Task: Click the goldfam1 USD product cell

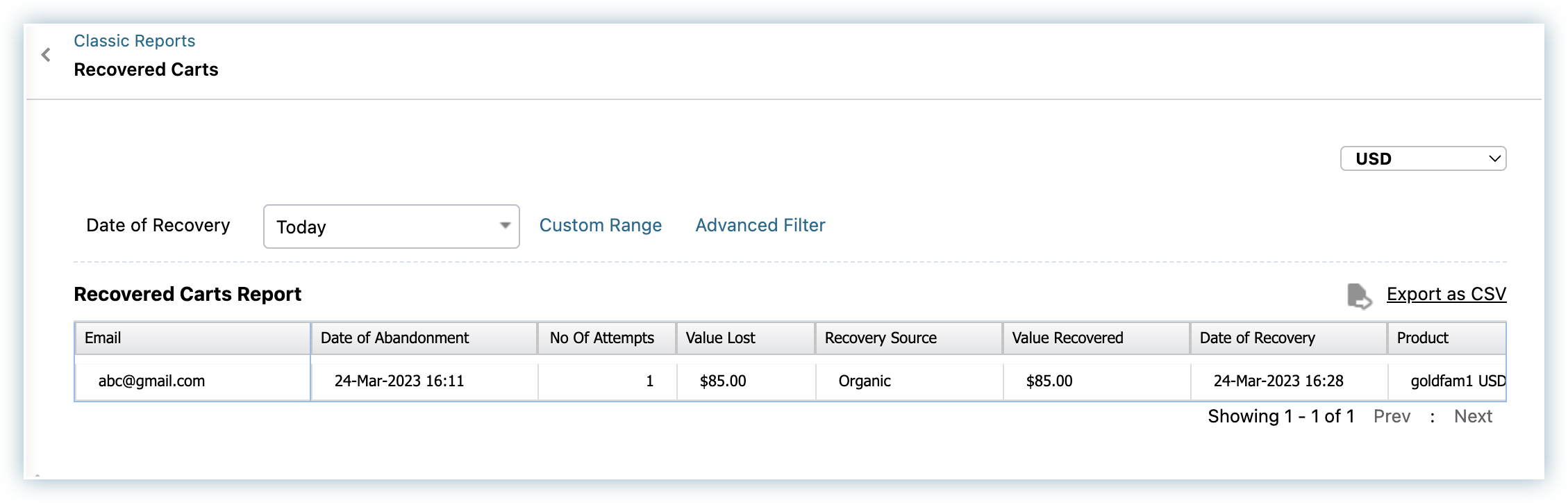Action: [x=1457, y=381]
